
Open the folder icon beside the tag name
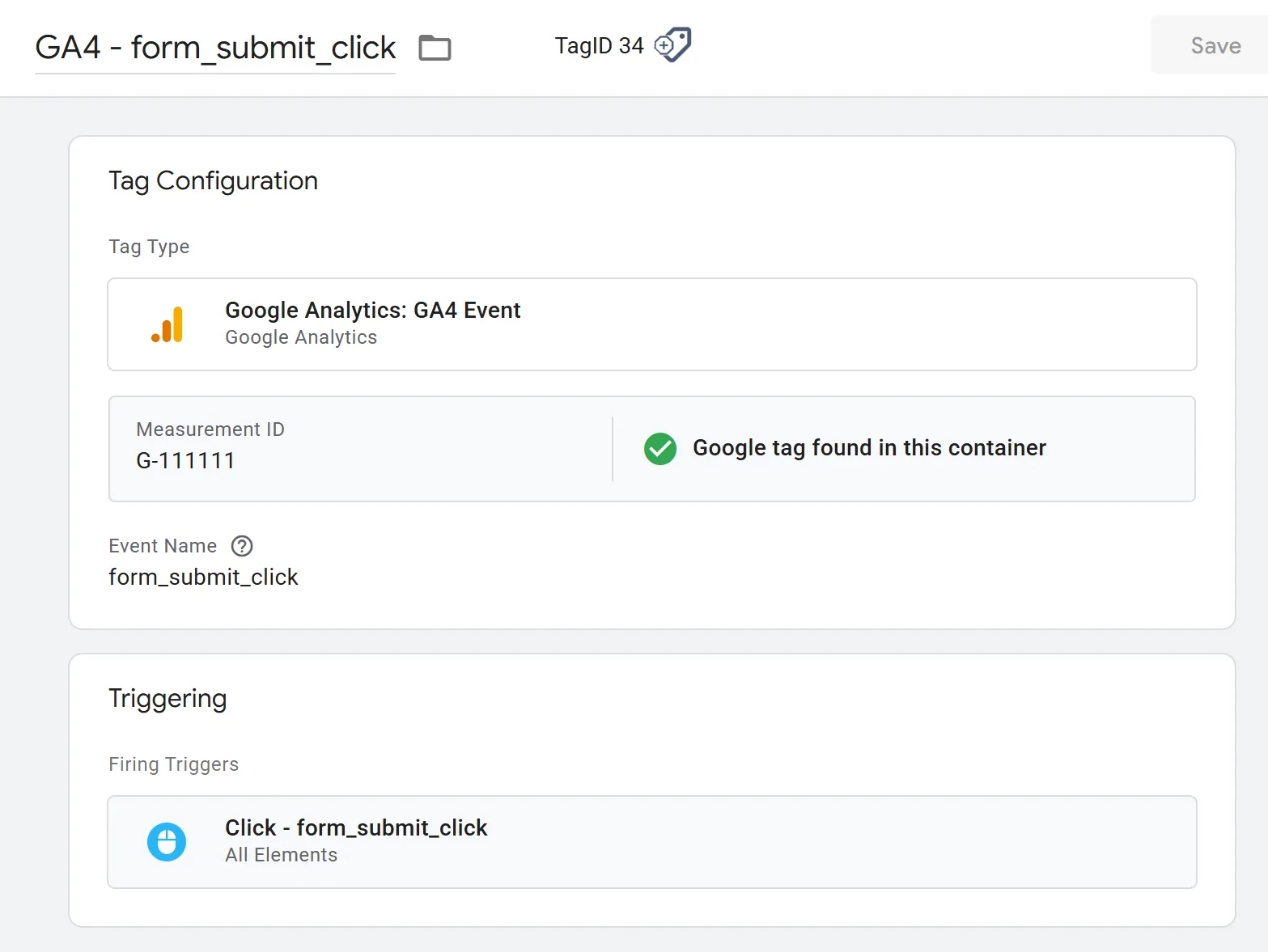point(435,48)
